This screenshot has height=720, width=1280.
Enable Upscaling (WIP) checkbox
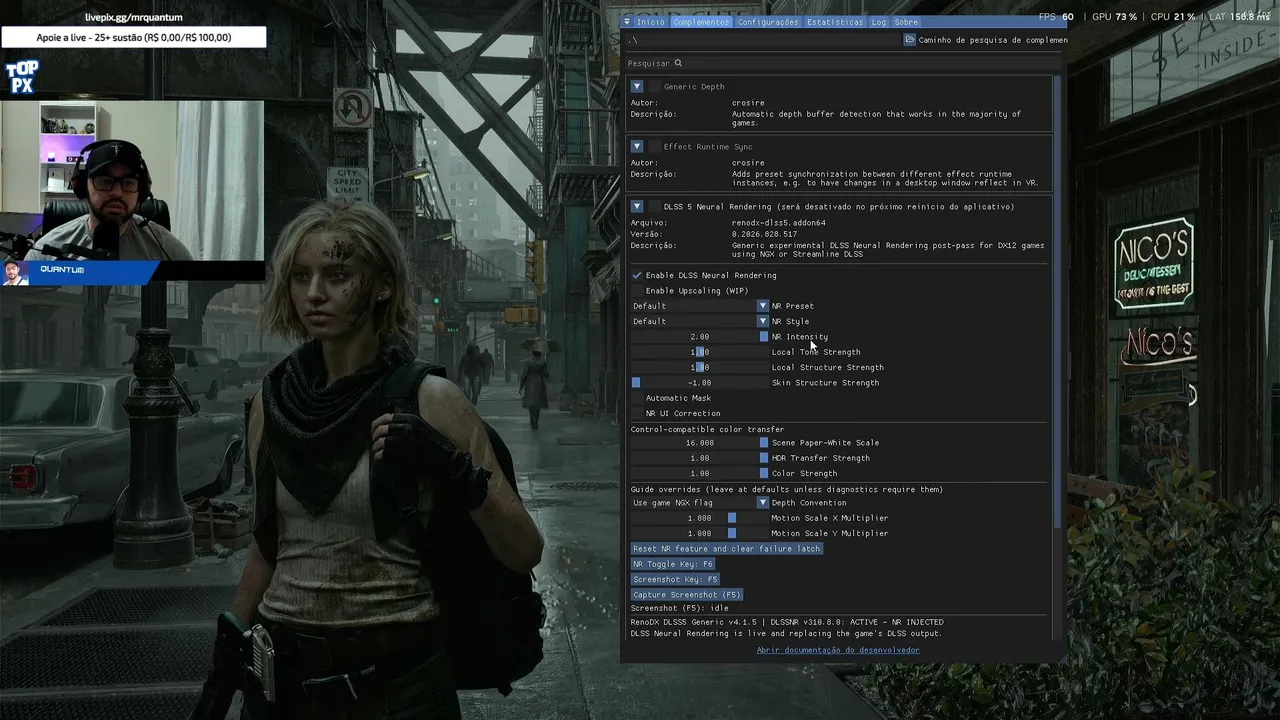(x=637, y=291)
